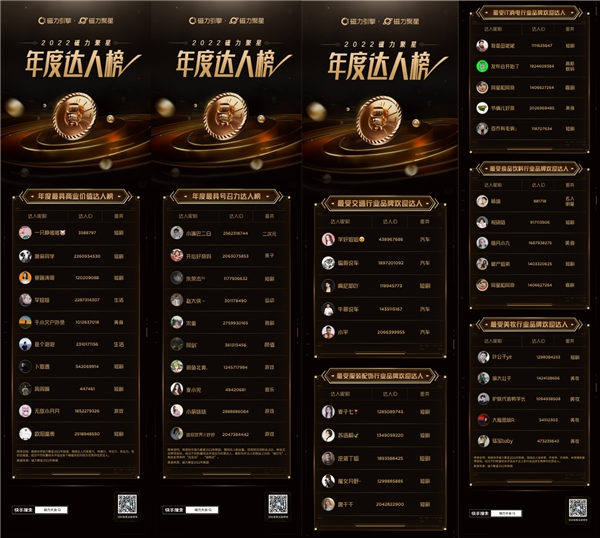600x538 pixels.
Task: Open the 年度最具商业价值达人榜 header
Action: pos(76,197)
